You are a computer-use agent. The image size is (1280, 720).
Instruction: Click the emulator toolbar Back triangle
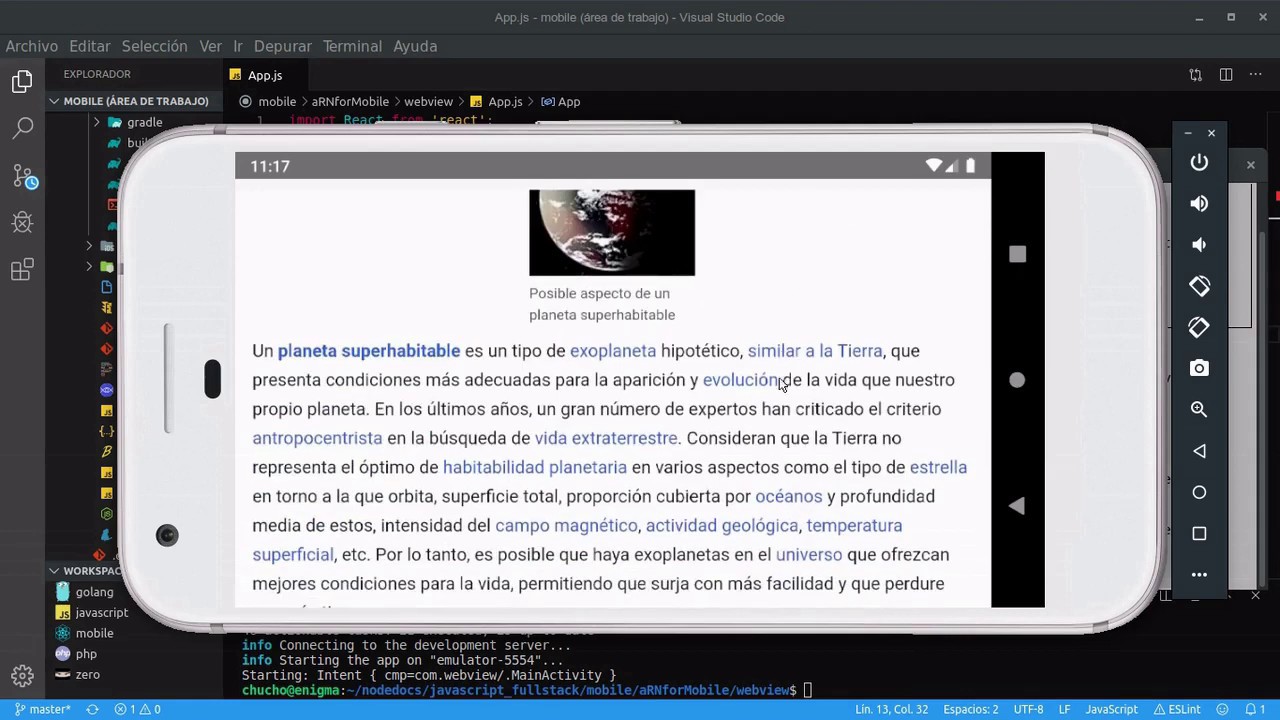pyautogui.click(x=1199, y=451)
